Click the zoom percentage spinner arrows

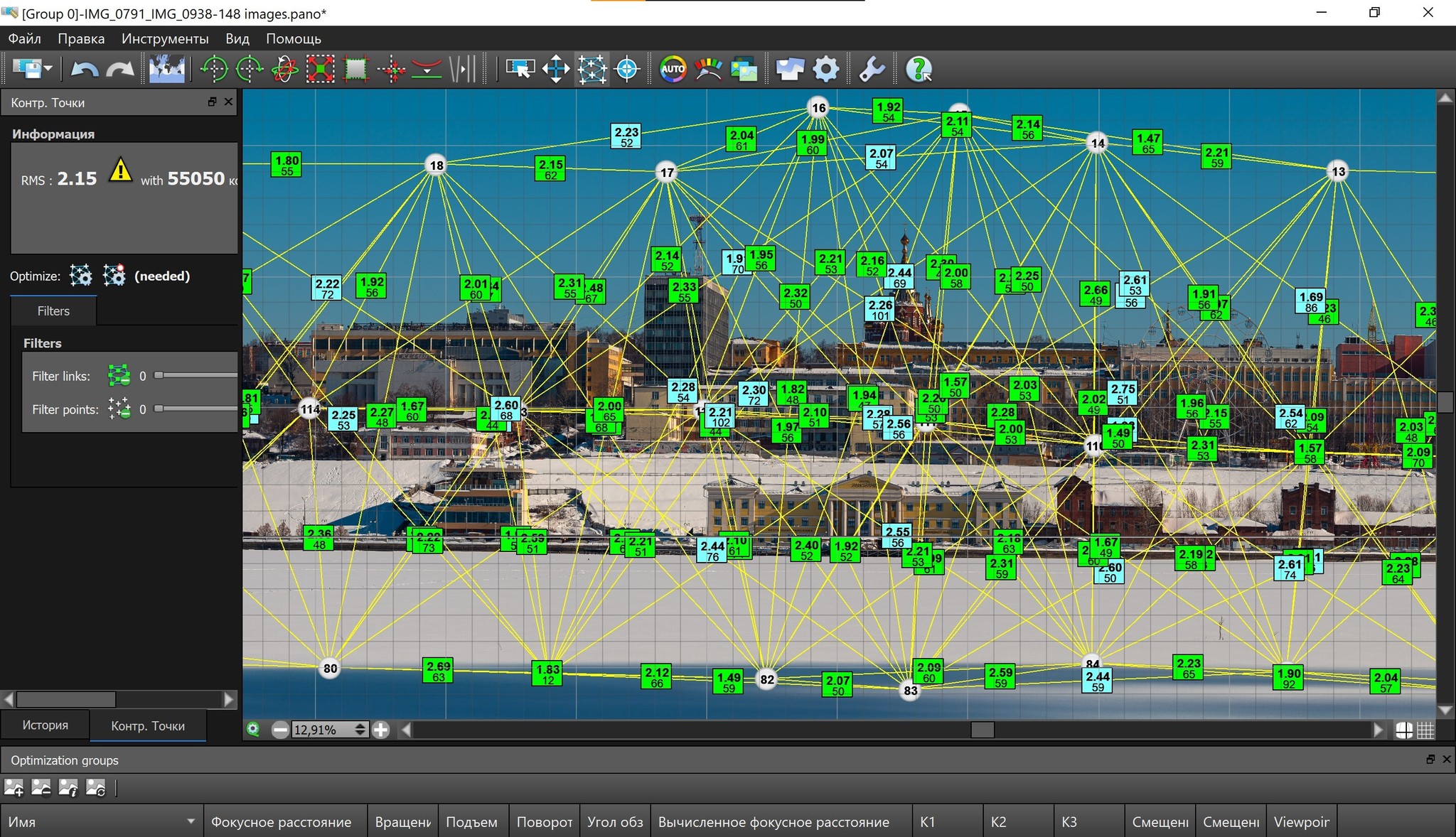pyautogui.click(x=360, y=730)
